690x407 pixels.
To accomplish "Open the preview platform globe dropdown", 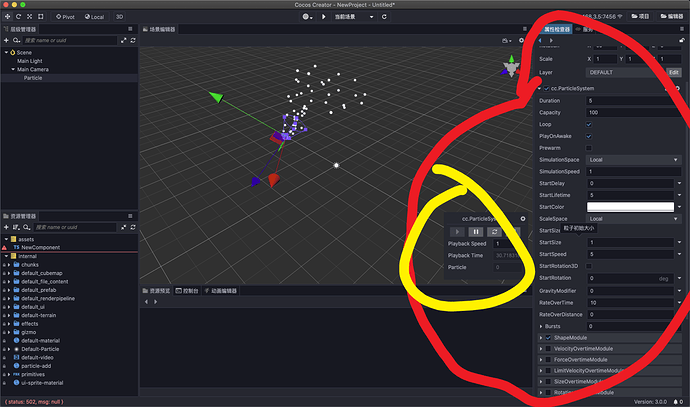I will (307, 17).
